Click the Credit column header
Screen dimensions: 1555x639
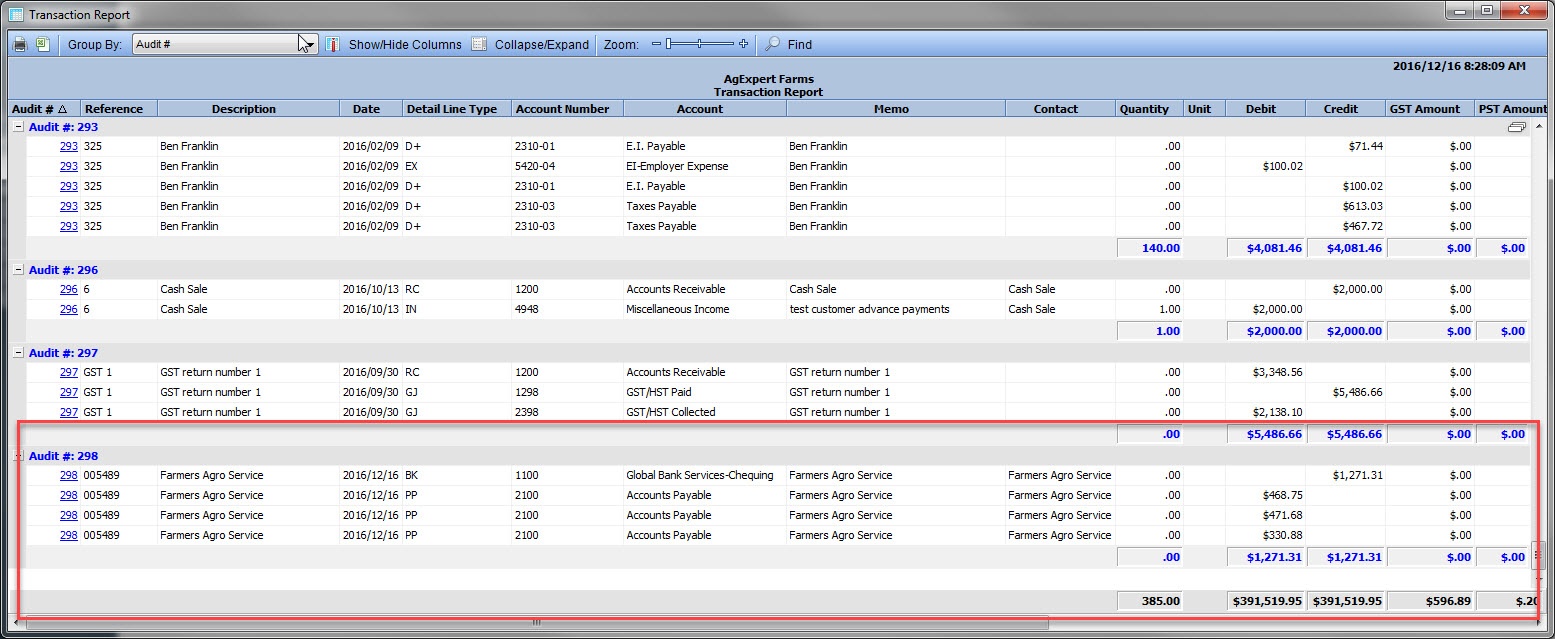pos(1346,109)
